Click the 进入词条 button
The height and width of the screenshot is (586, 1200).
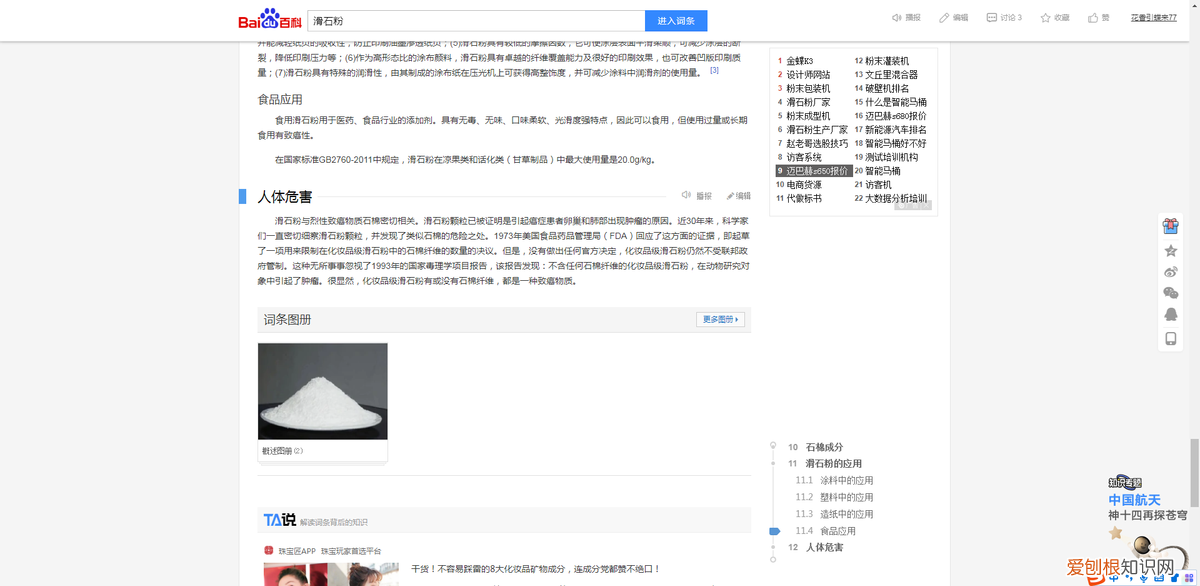click(x=676, y=21)
